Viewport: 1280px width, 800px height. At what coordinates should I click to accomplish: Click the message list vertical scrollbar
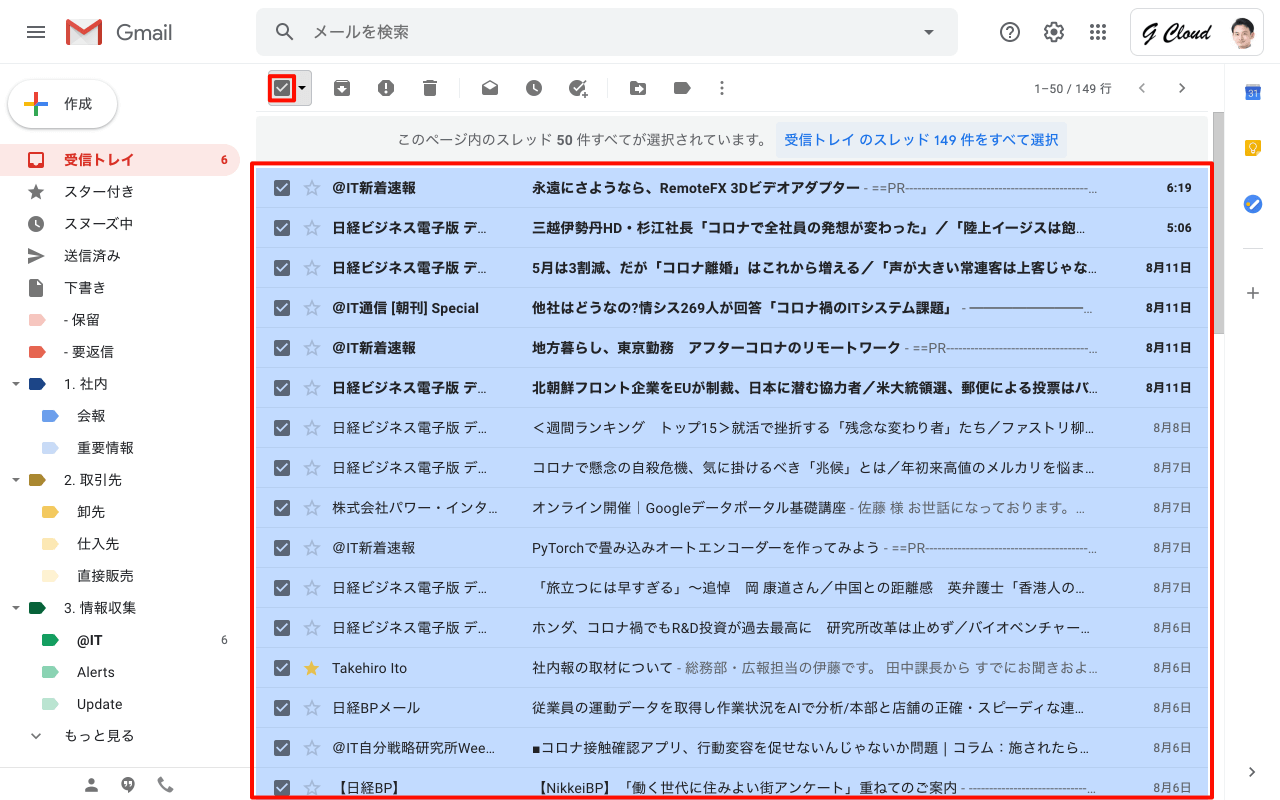click(1218, 222)
